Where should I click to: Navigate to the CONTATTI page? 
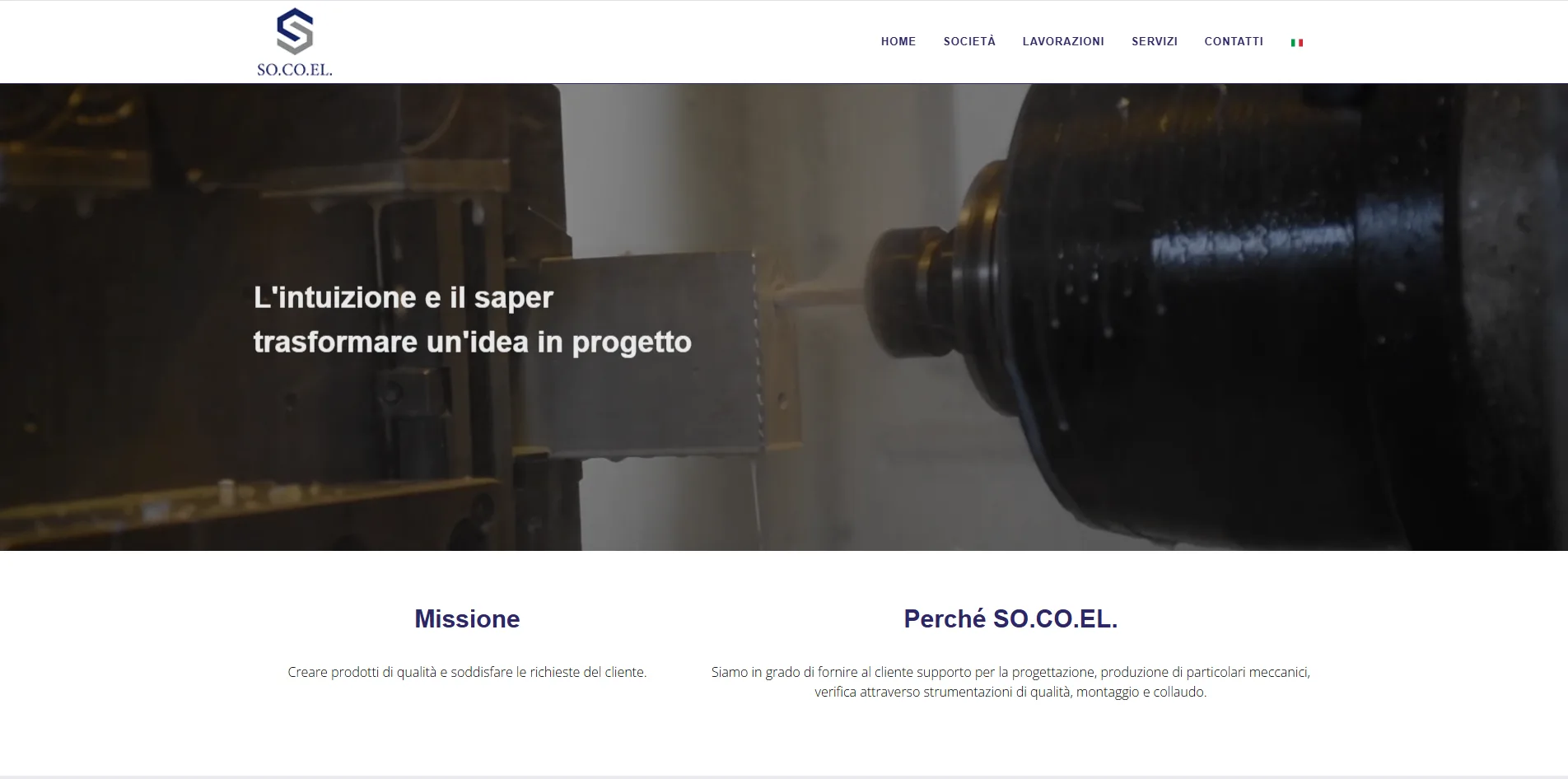[1234, 41]
